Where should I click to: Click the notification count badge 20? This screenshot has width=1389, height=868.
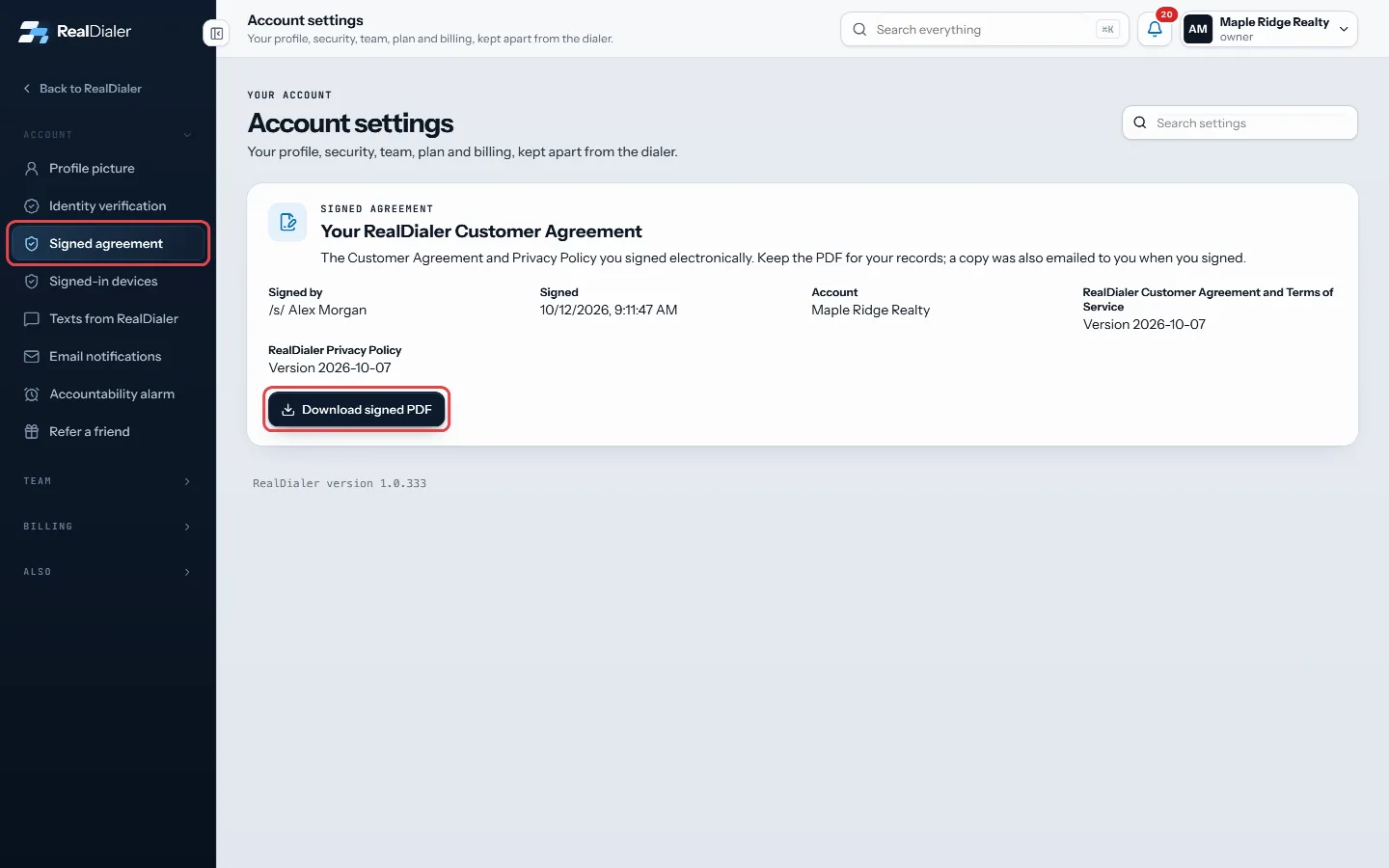1166,14
